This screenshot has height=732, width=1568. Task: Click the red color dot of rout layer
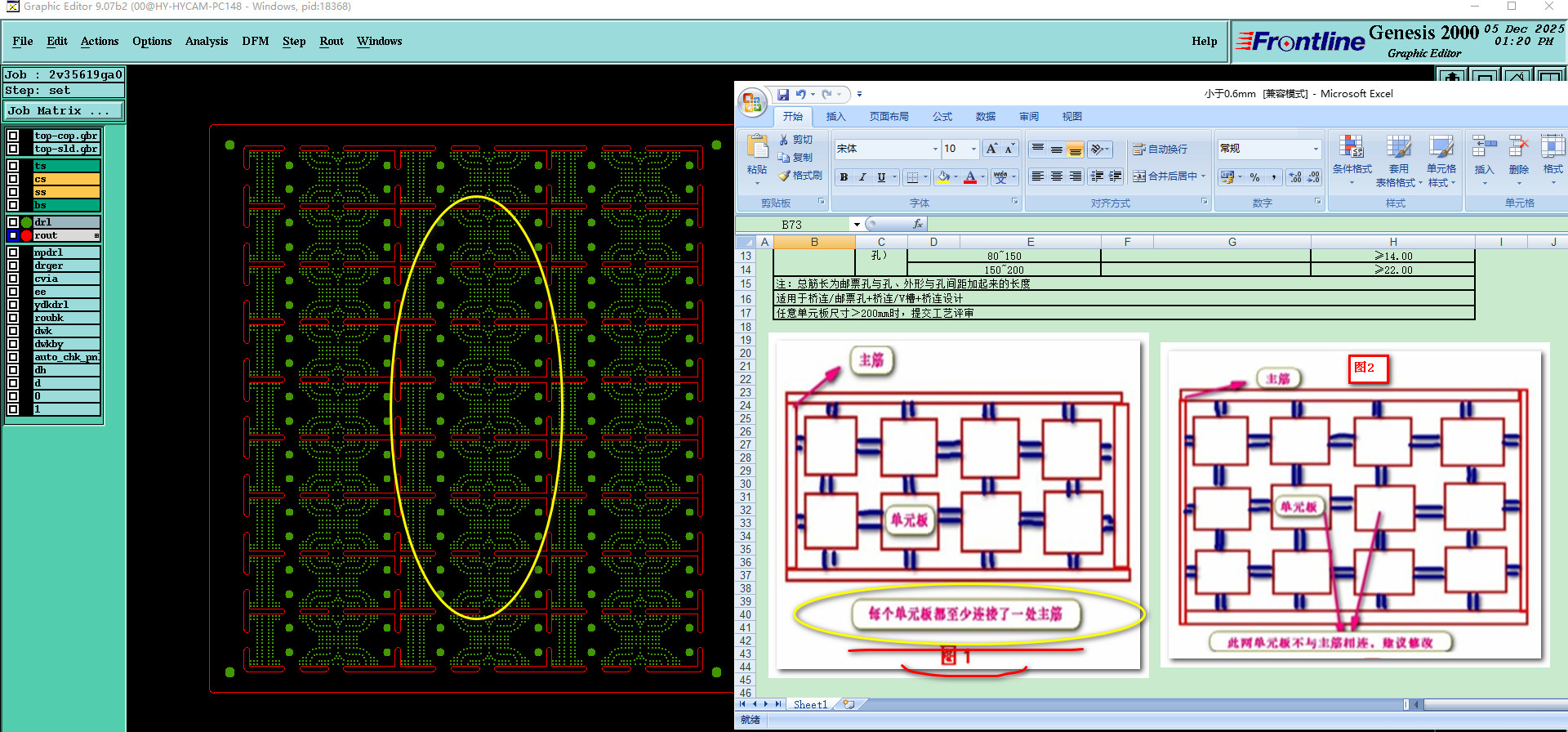[x=26, y=235]
